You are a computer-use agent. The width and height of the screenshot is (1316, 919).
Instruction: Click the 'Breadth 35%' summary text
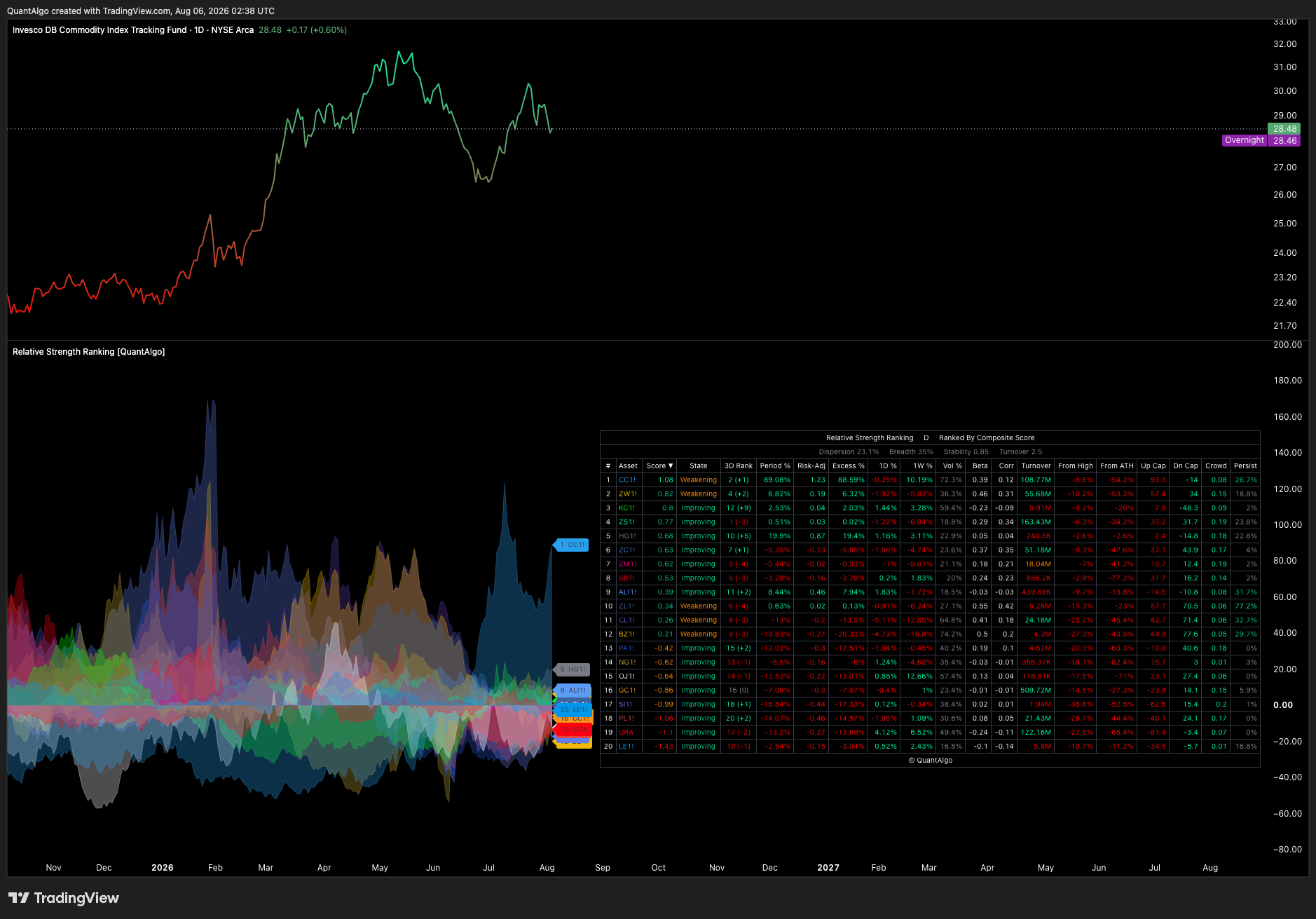tap(911, 452)
